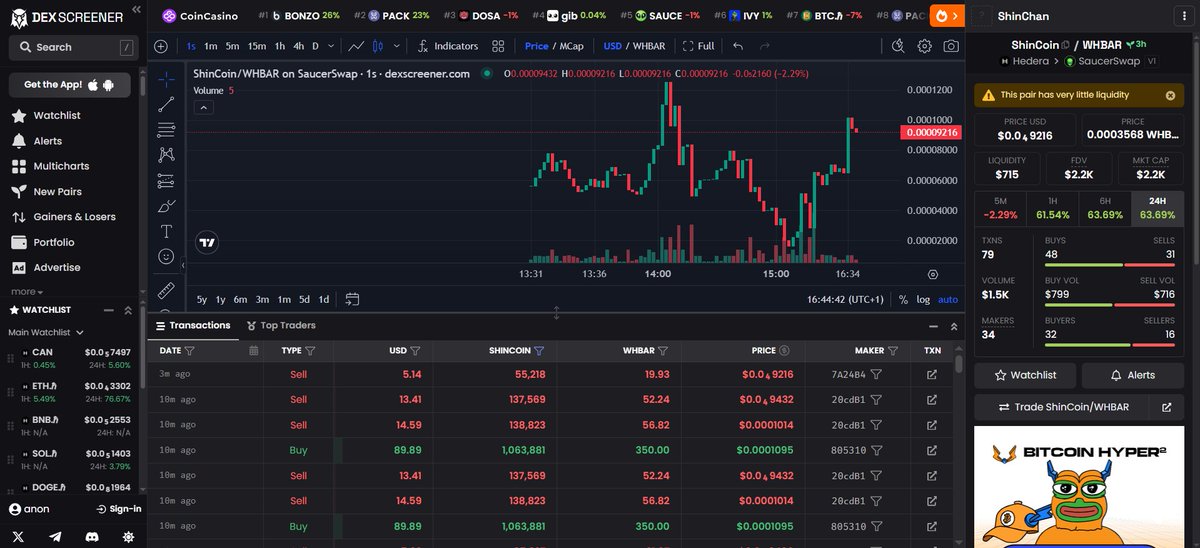Image resolution: width=1200 pixels, height=548 pixels.
Task: Select the crosshair cursor tool
Action: (166, 78)
